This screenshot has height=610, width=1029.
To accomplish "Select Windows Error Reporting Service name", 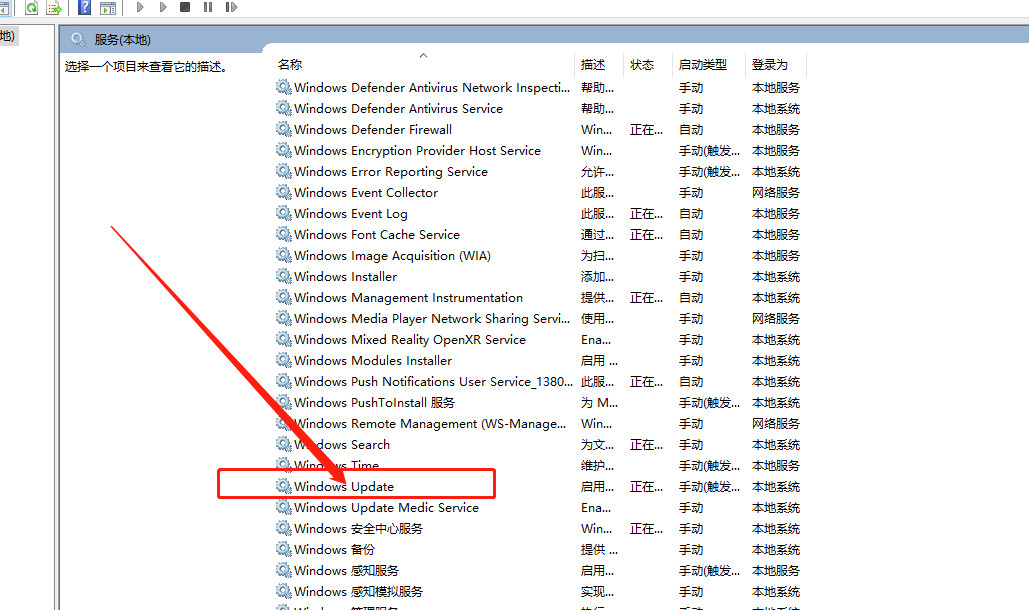I will point(391,172).
